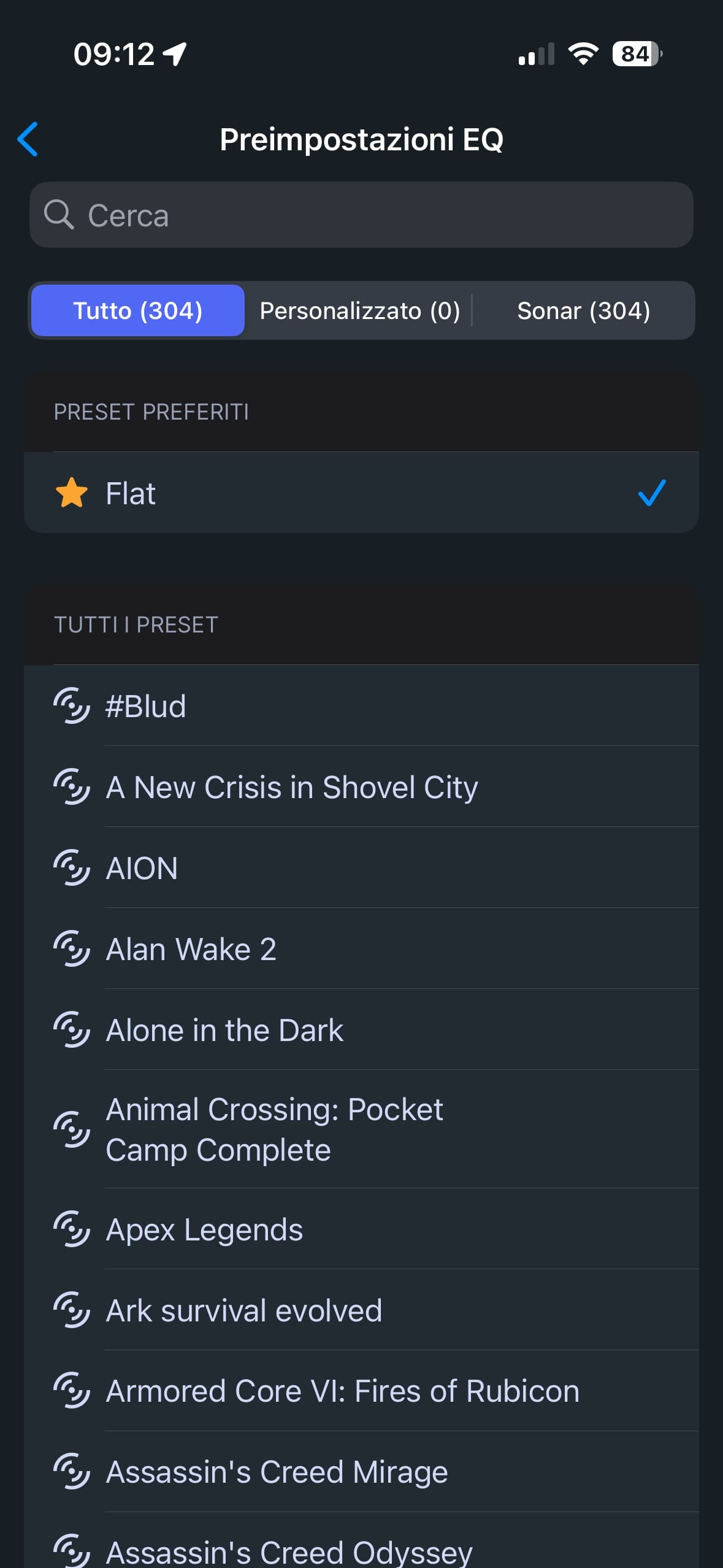Tap the Sonar icon beside Ark survival evolved
This screenshot has height=1568, width=723.
pyautogui.click(x=72, y=1310)
